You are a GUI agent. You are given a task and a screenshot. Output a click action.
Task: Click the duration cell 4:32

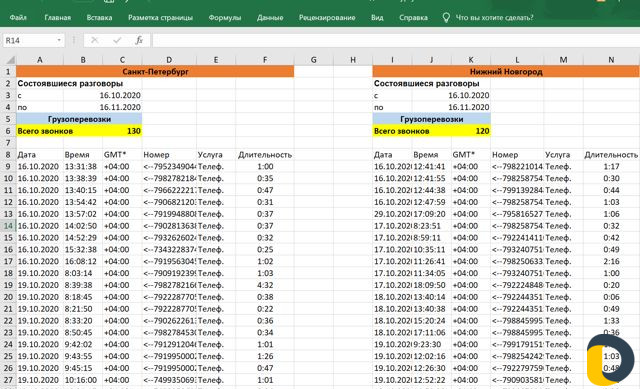(265, 285)
